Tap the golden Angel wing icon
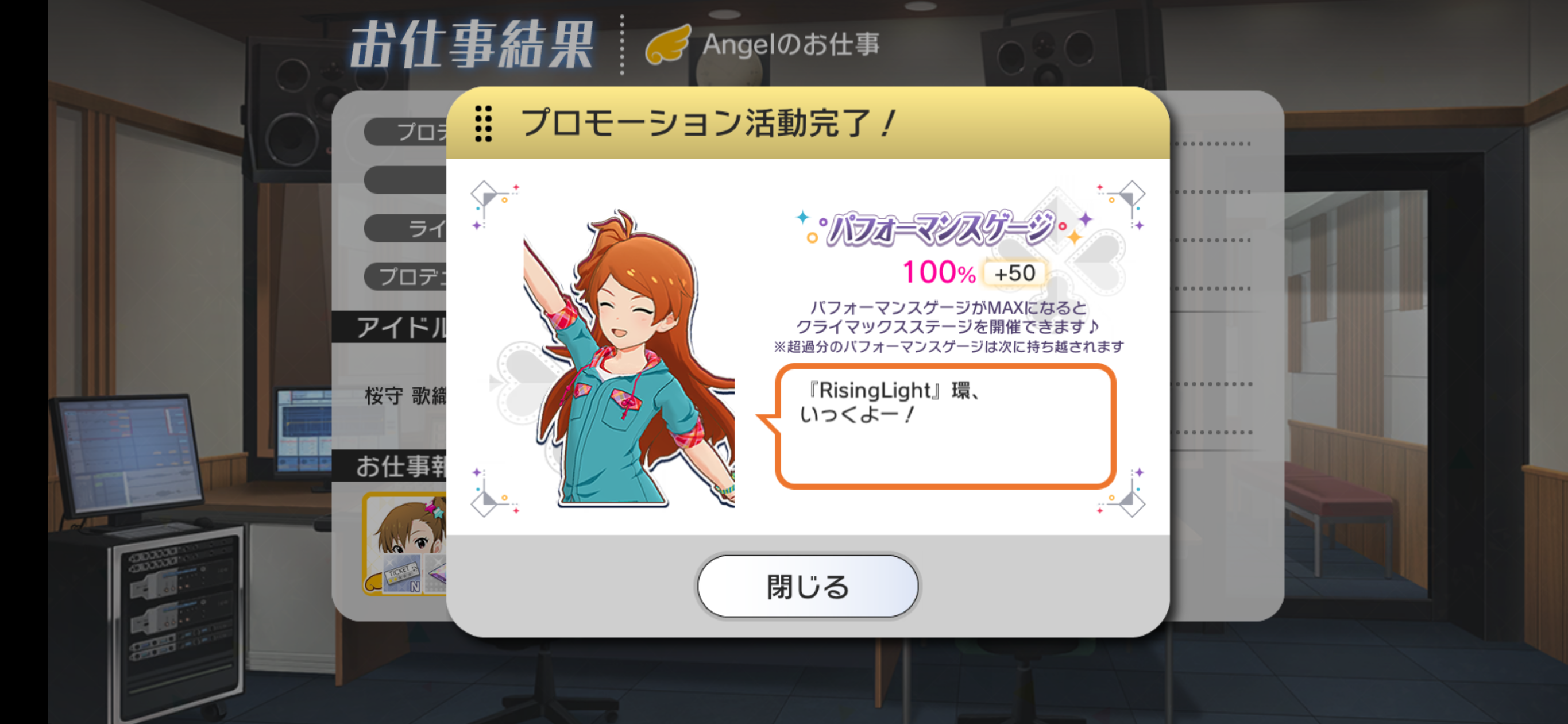The height and width of the screenshot is (724, 1568). point(668,44)
